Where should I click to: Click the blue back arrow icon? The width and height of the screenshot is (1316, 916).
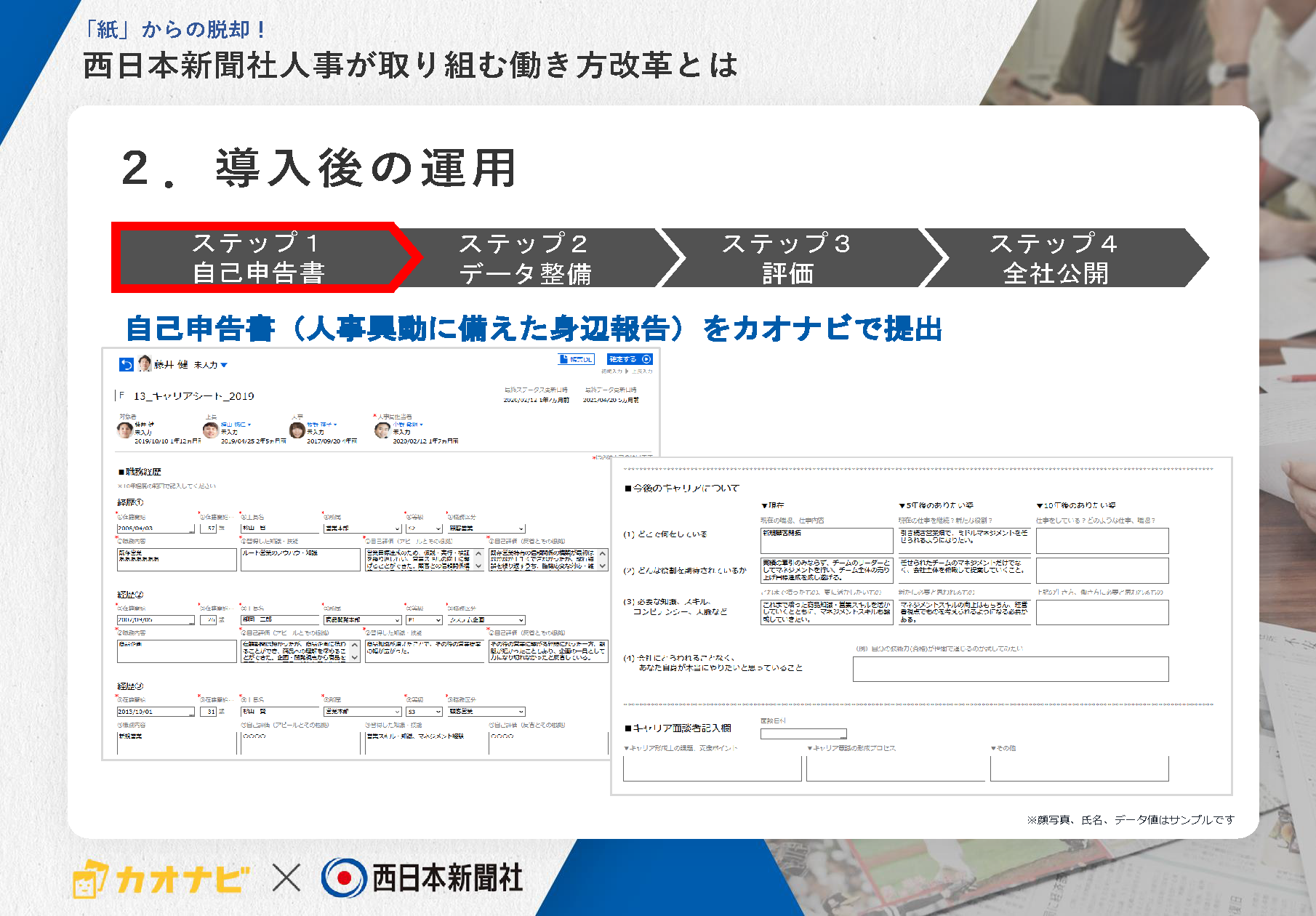point(127,364)
